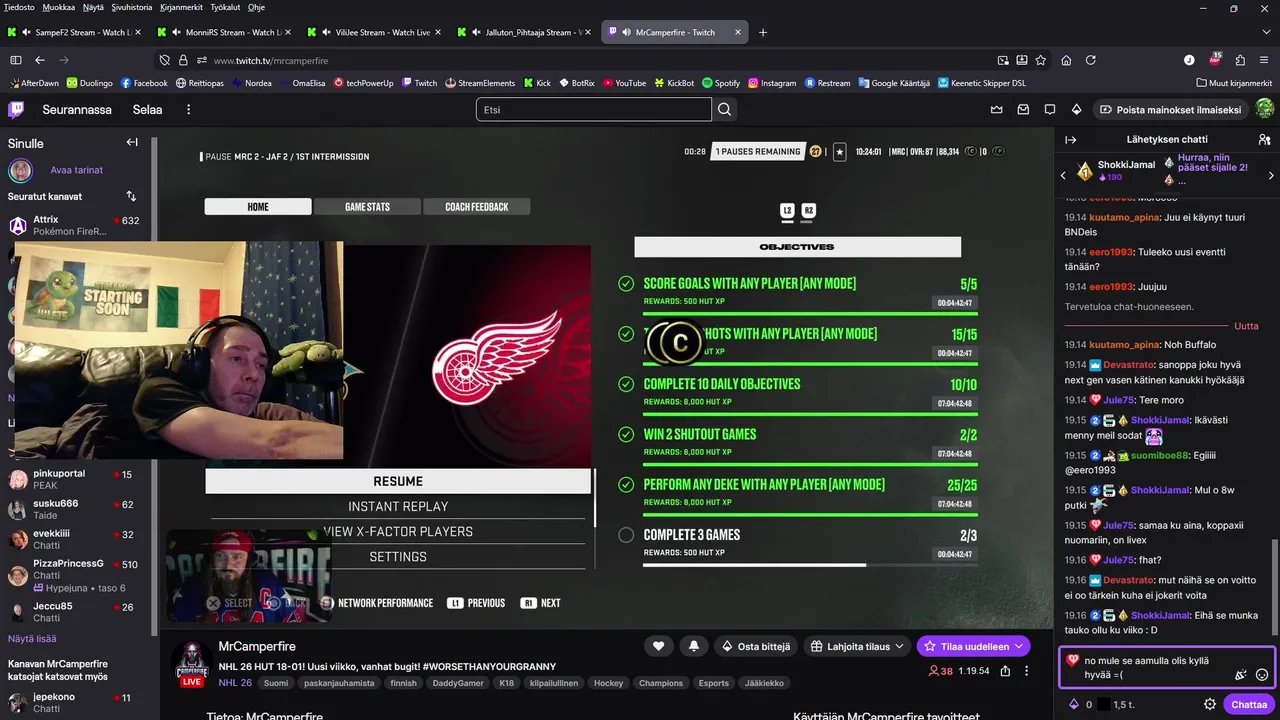Show next leaderboard entry arrow in chat
Image resolution: width=1280 pixels, height=720 pixels.
point(1271,175)
